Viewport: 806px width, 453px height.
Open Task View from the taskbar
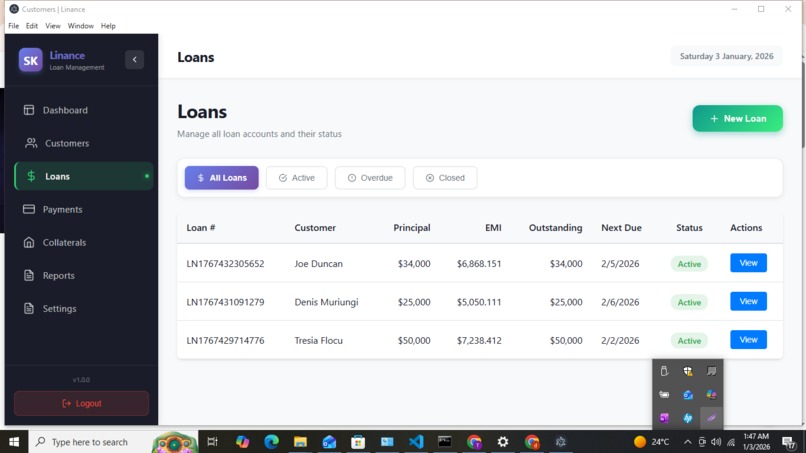tap(212, 442)
